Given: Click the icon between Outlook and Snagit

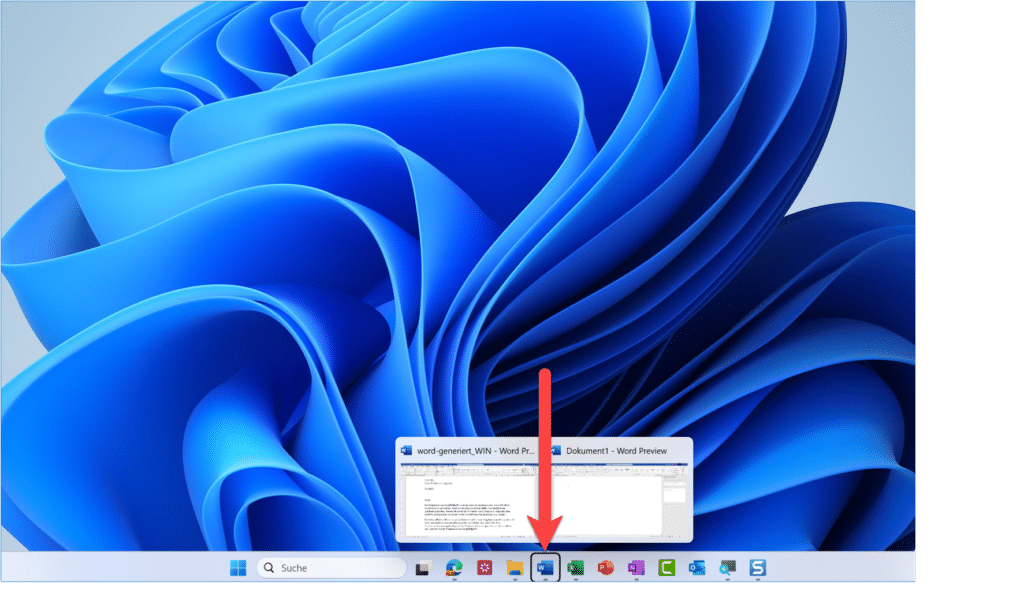Looking at the screenshot, I should tap(728, 568).
